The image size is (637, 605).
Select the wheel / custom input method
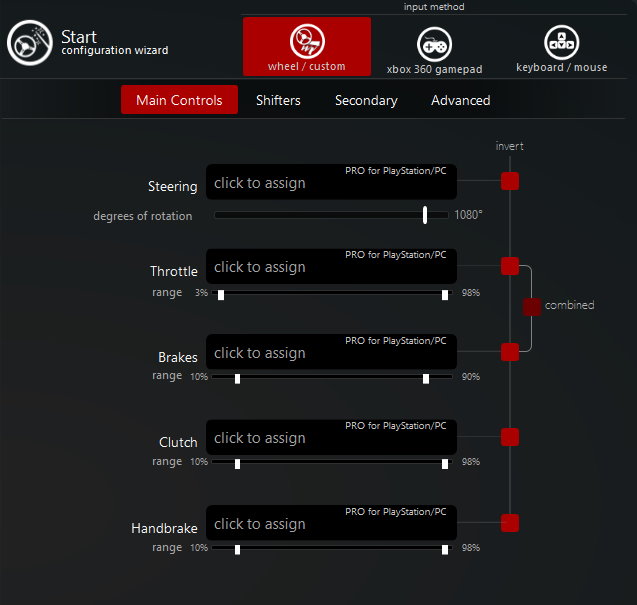(x=307, y=46)
